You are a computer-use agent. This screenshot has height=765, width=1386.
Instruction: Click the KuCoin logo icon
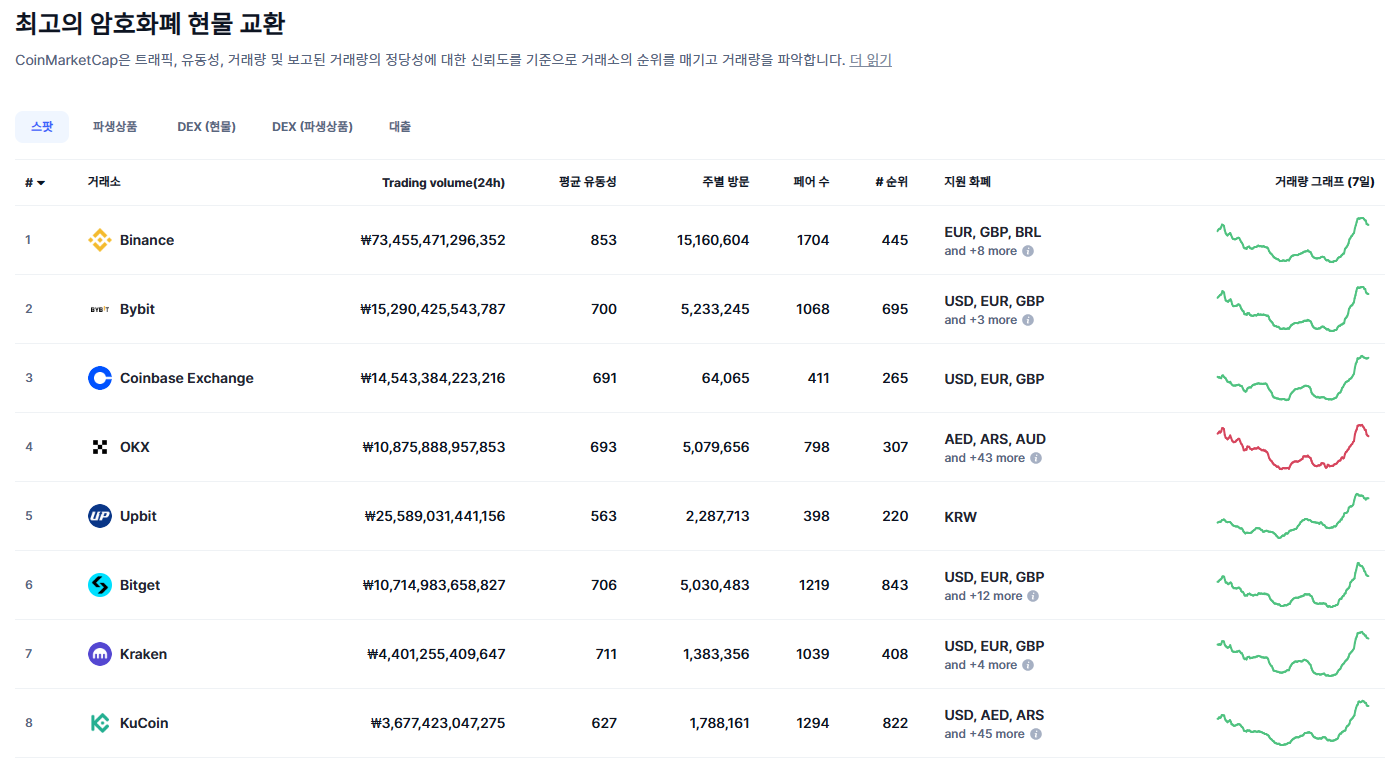tap(99, 723)
